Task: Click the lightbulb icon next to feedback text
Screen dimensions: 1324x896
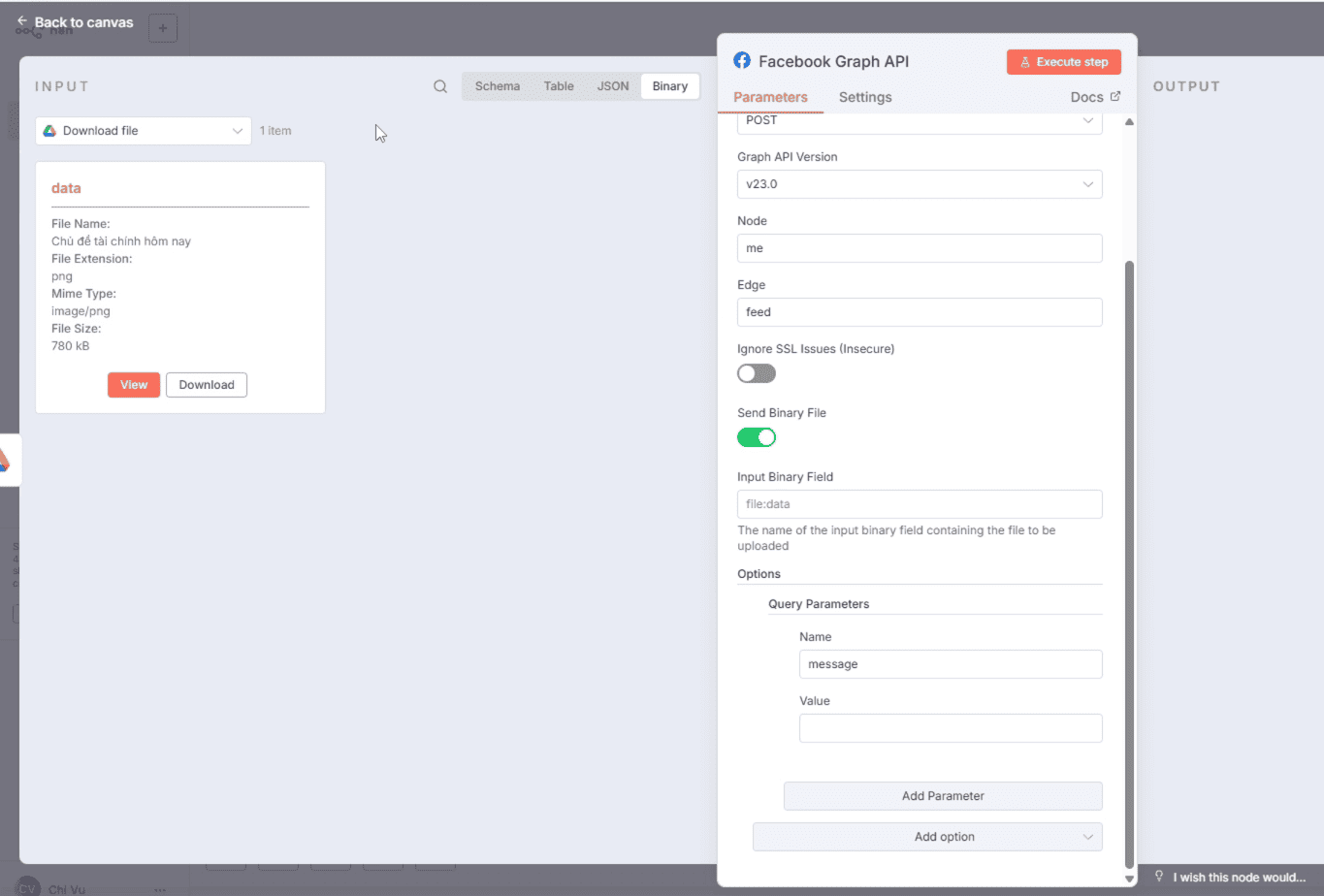Action: pyautogui.click(x=1159, y=877)
